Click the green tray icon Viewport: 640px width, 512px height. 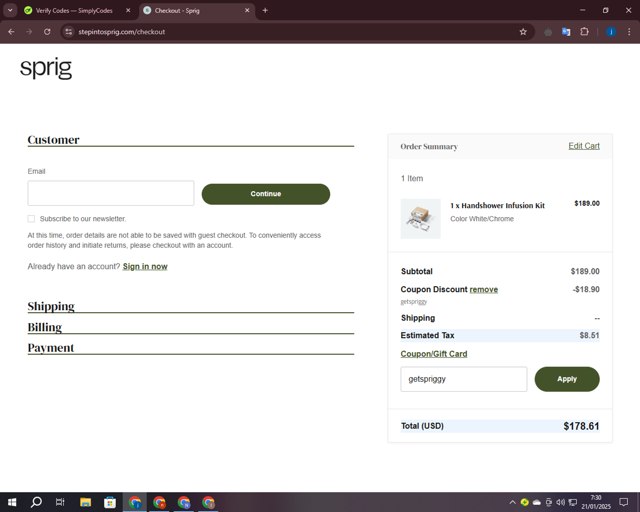pos(524,502)
